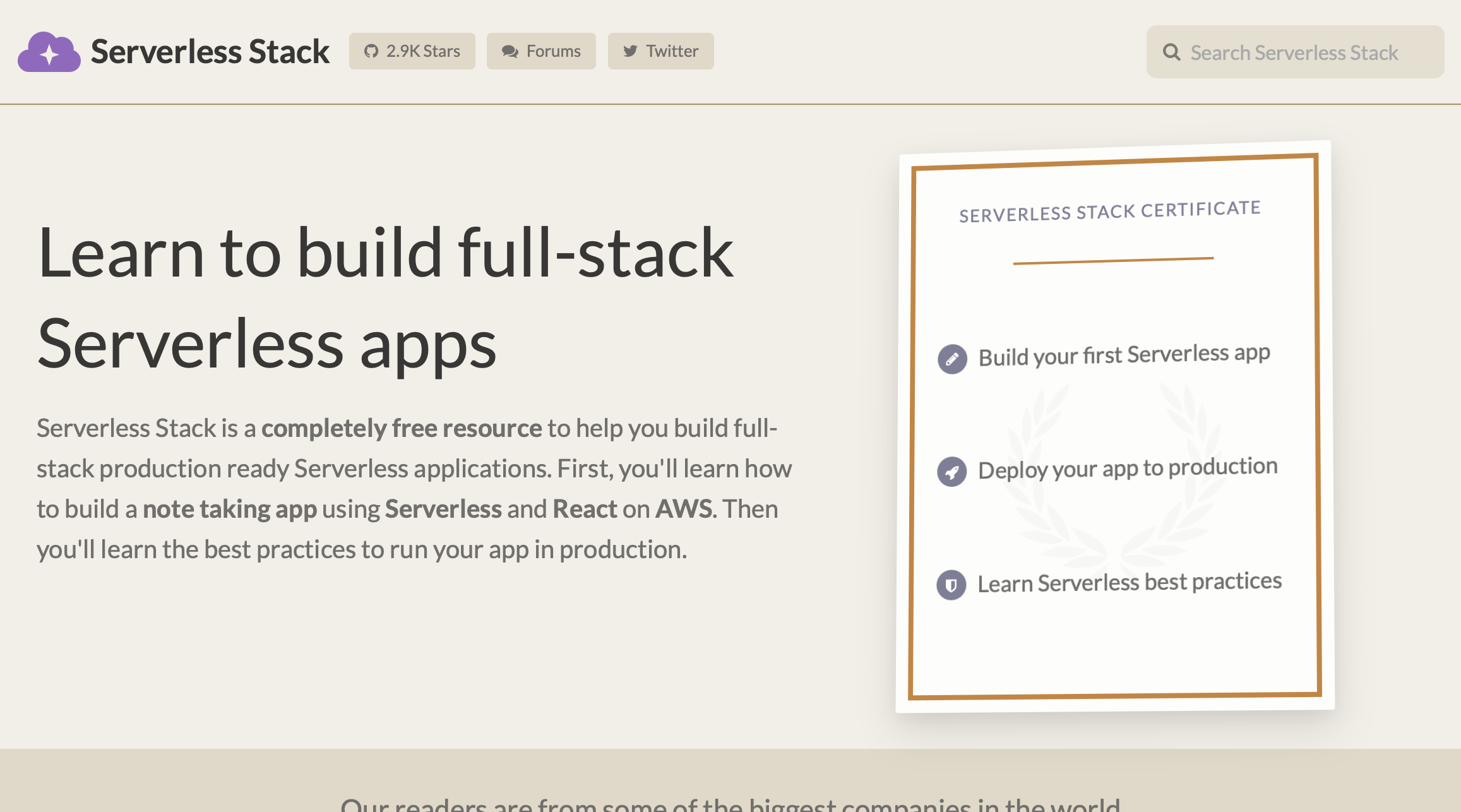
Task: Click the shield icon on certificate
Action: coord(951,585)
